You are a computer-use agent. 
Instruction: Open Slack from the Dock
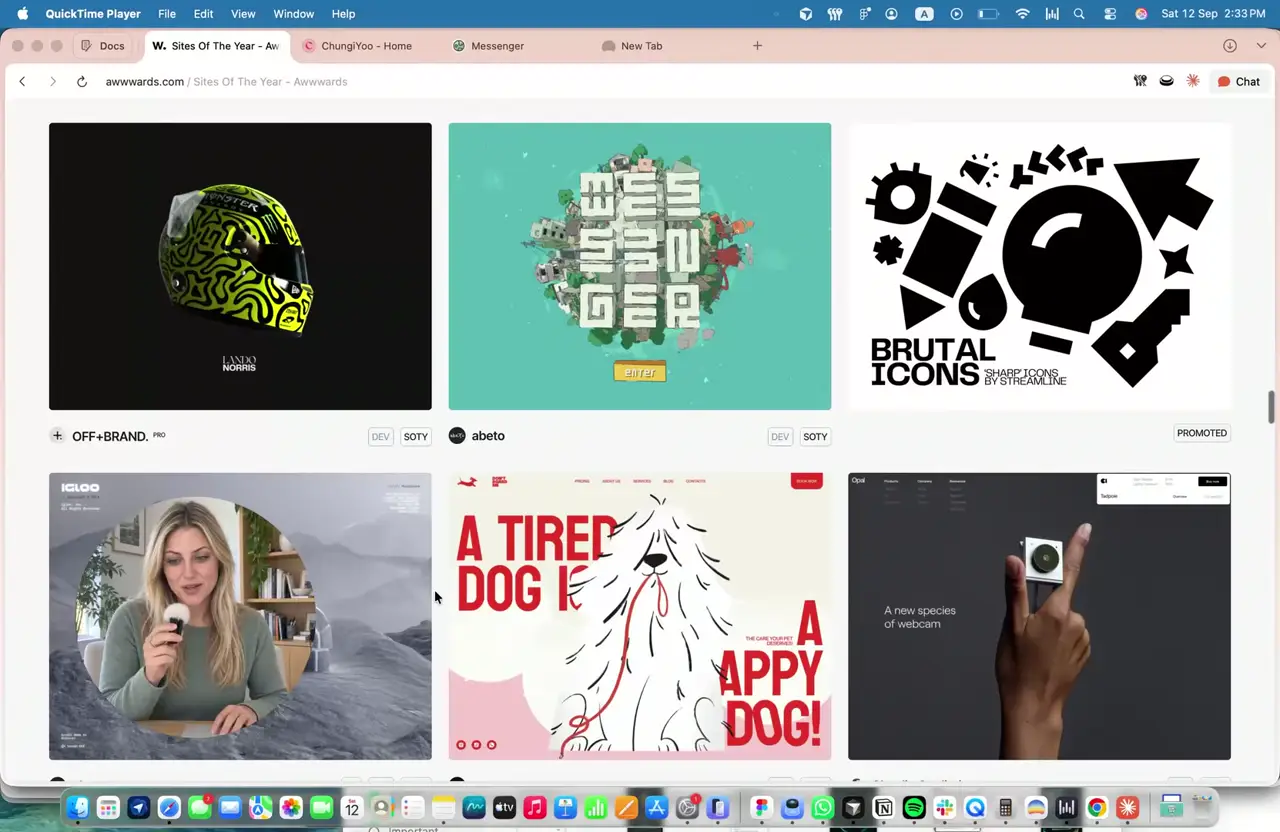click(x=945, y=807)
